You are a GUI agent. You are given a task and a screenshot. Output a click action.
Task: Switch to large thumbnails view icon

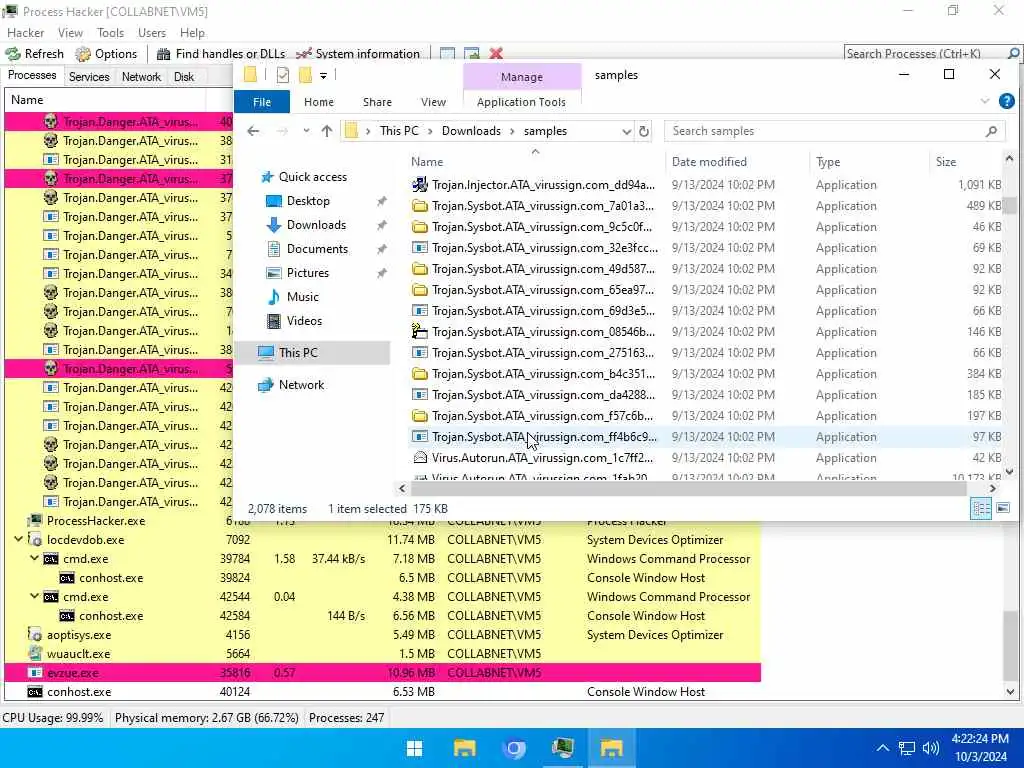pyautogui.click(x=1003, y=508)
